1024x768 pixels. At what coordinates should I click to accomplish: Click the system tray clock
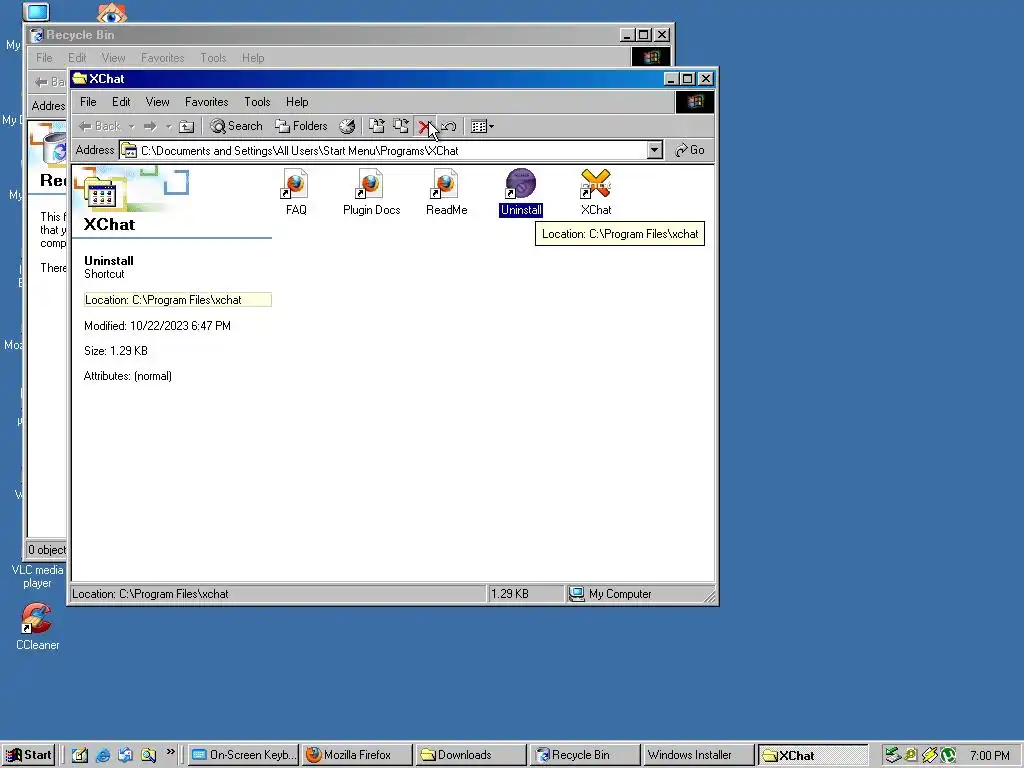click(989, 756)
